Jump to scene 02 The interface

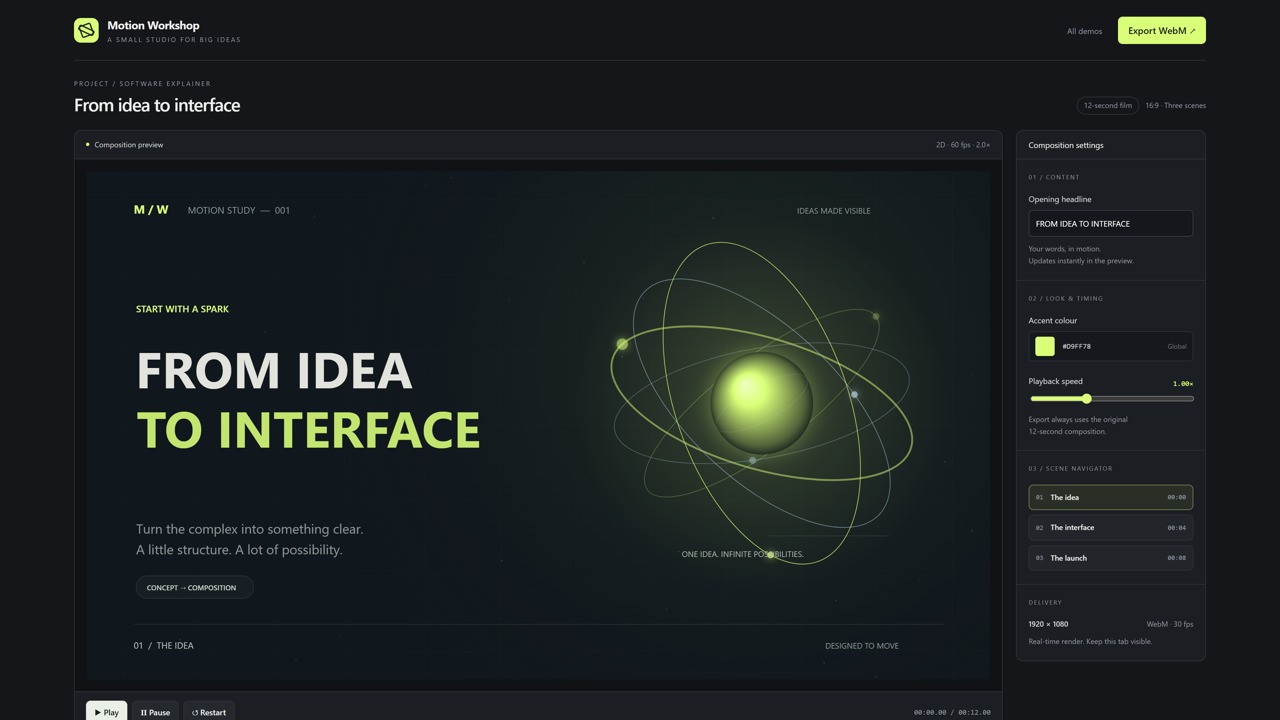point(1110,527)
